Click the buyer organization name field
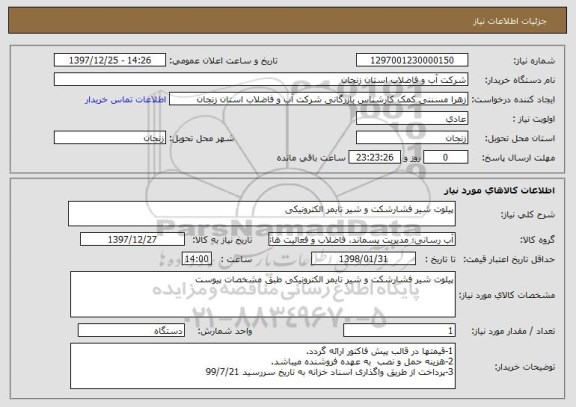 tap(261, 80)
